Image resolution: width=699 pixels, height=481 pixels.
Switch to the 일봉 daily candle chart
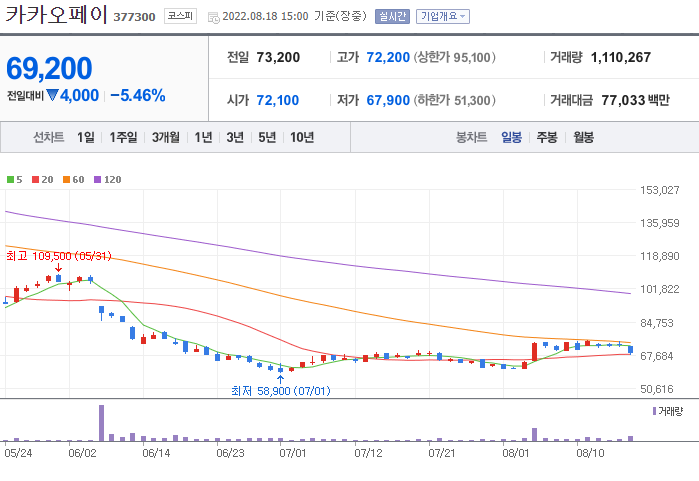pos(511,137)
